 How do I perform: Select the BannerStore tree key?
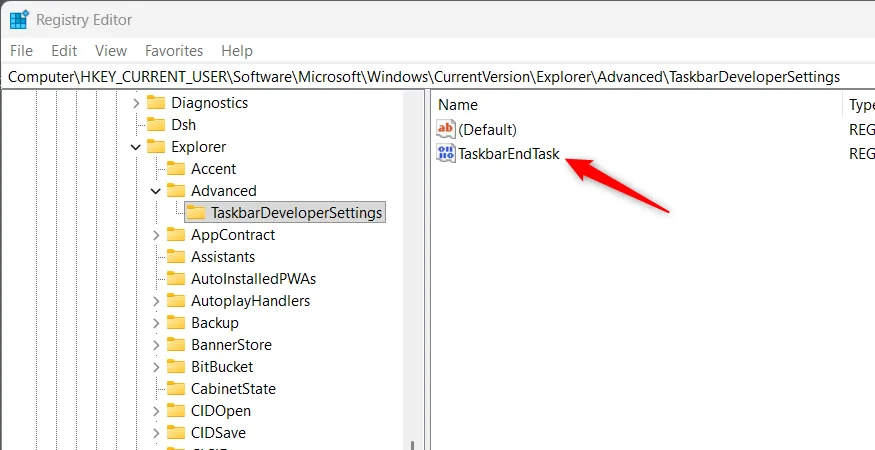coord(231,344)
